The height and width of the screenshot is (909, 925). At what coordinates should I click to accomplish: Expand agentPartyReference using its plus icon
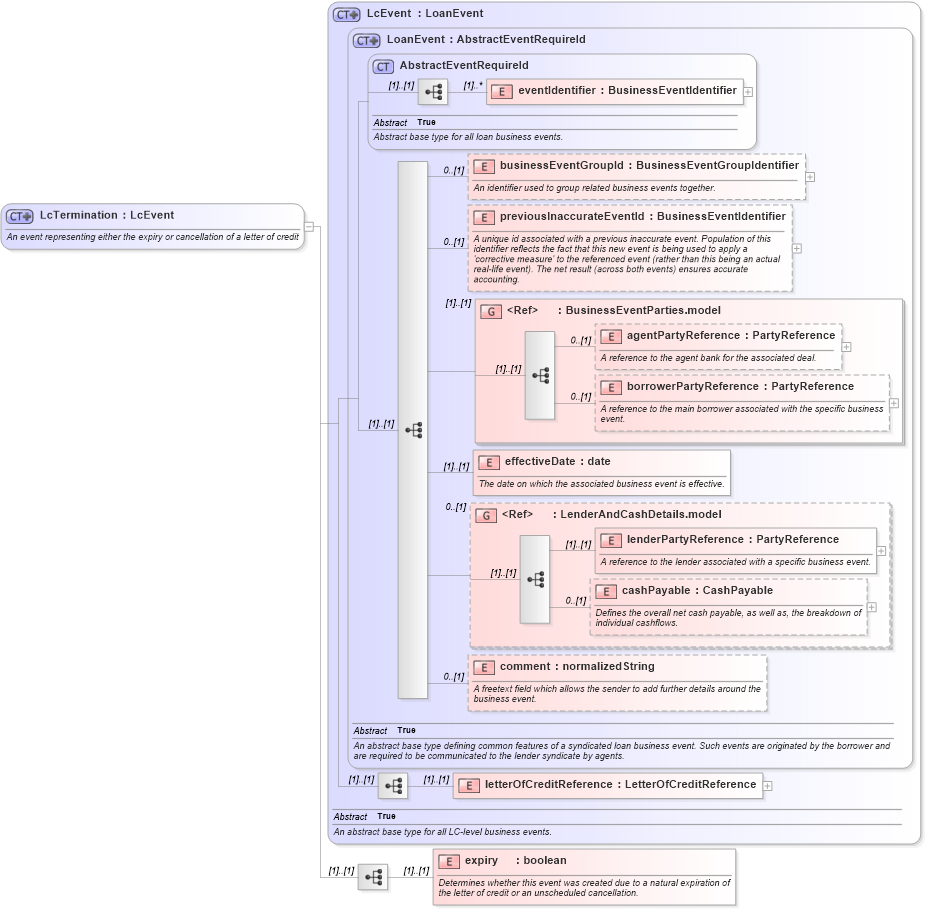pos(846,345)
